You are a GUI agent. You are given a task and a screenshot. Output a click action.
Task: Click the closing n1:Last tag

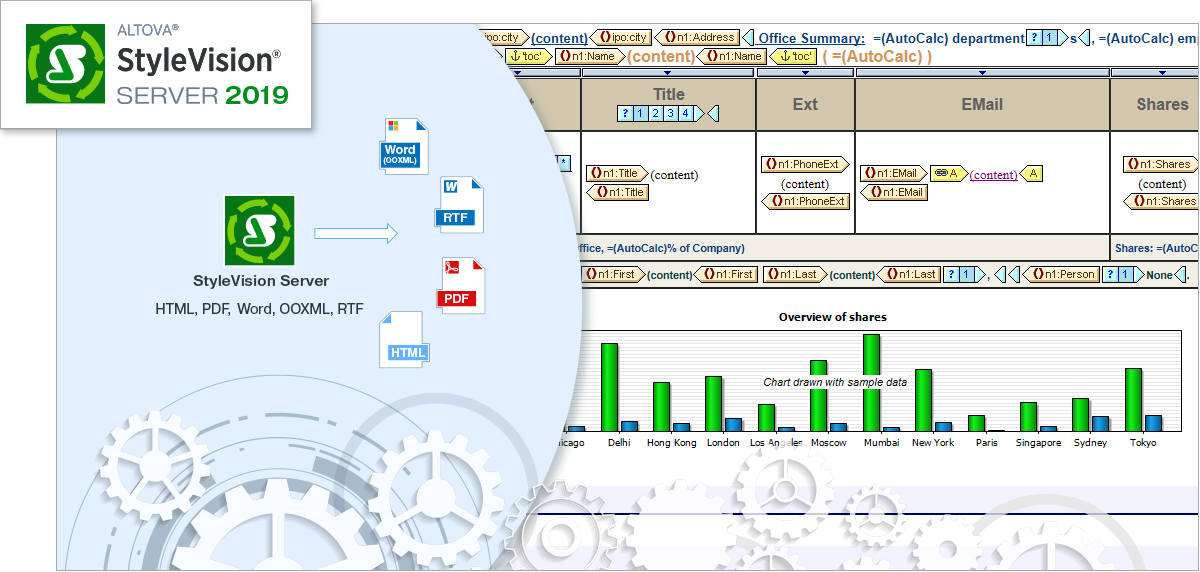tap(908, 274)
